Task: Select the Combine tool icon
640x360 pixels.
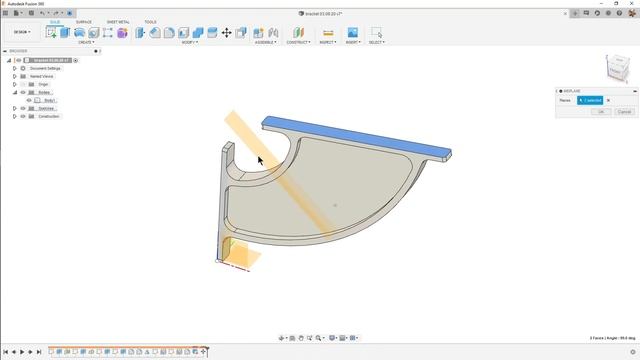Action: click(198, 33)
